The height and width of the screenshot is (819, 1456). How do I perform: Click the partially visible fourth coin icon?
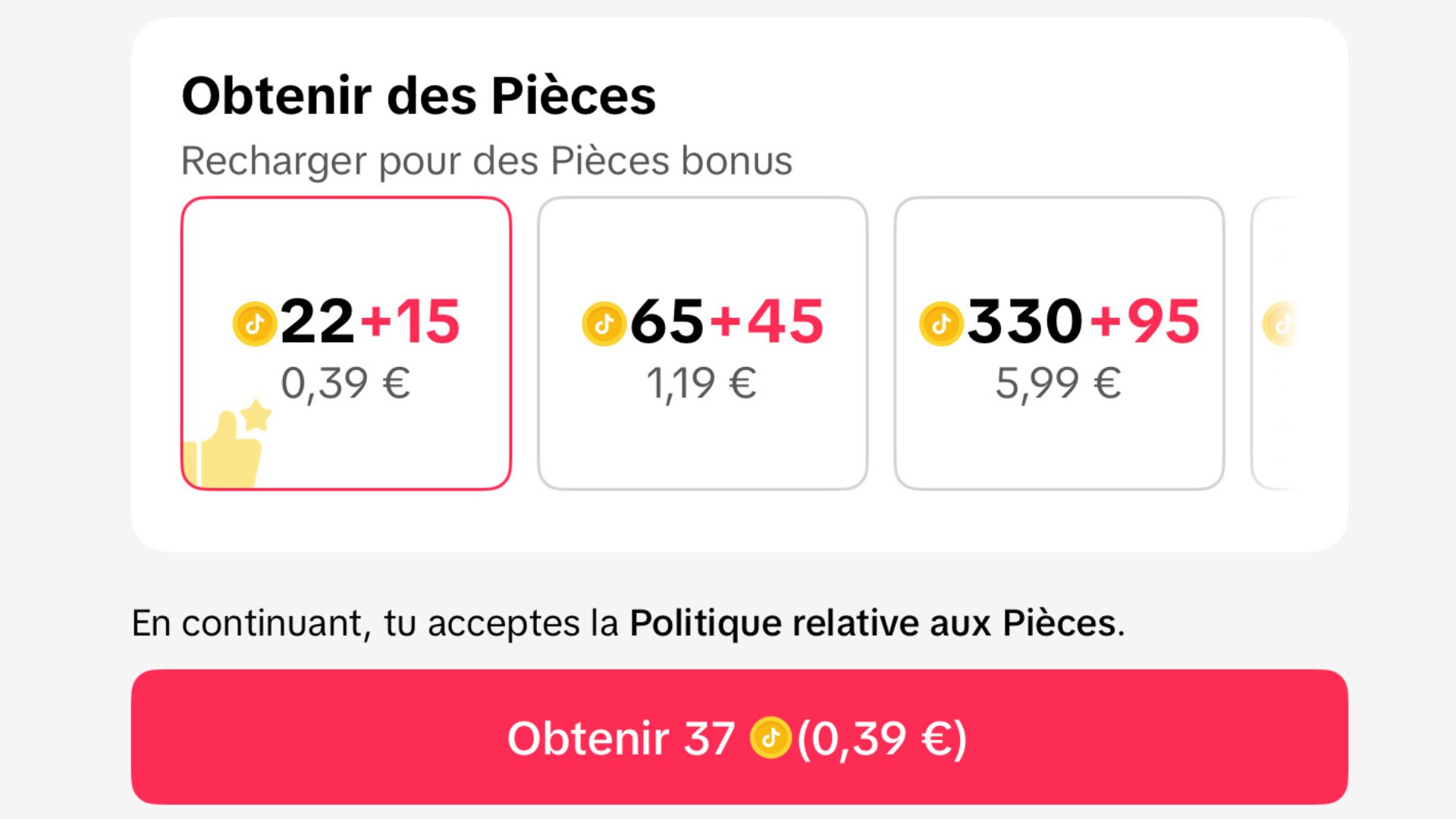(1280, 324)
